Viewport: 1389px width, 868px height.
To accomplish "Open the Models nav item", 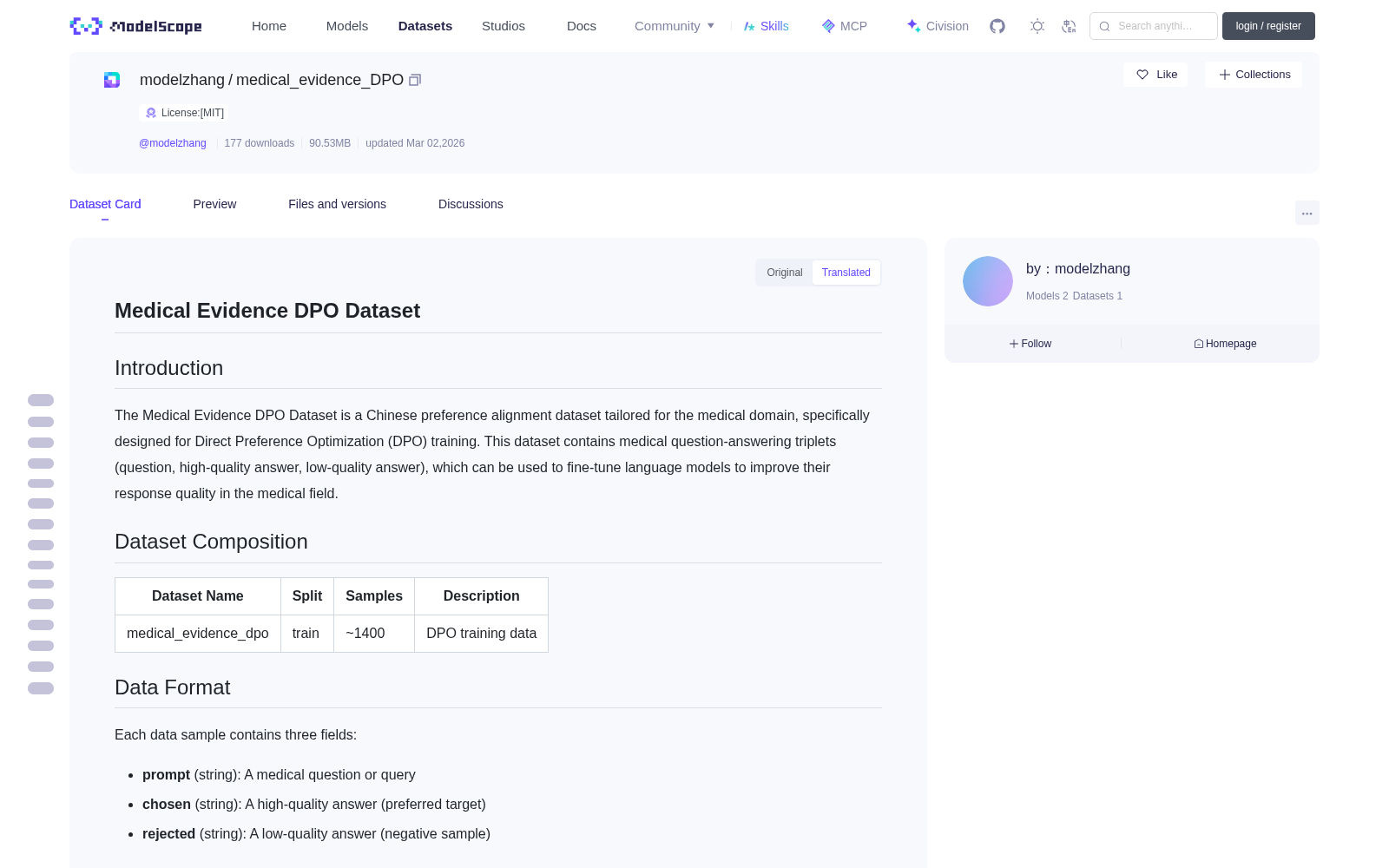I will click(x=347, y=26).
